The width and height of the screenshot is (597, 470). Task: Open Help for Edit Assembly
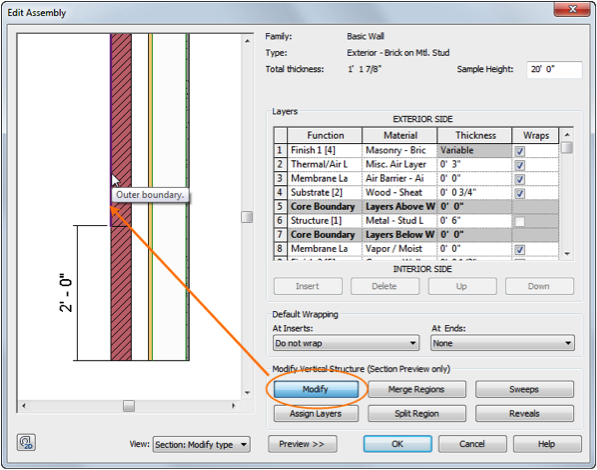pyautogui.click(x=547, y=444)
